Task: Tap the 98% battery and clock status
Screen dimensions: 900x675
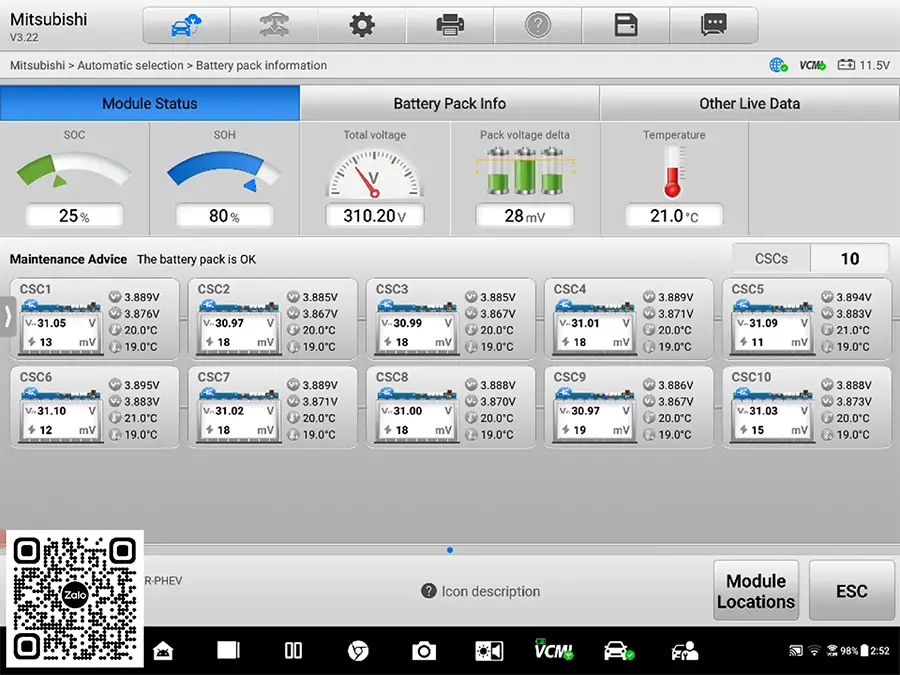Action: 865,650
